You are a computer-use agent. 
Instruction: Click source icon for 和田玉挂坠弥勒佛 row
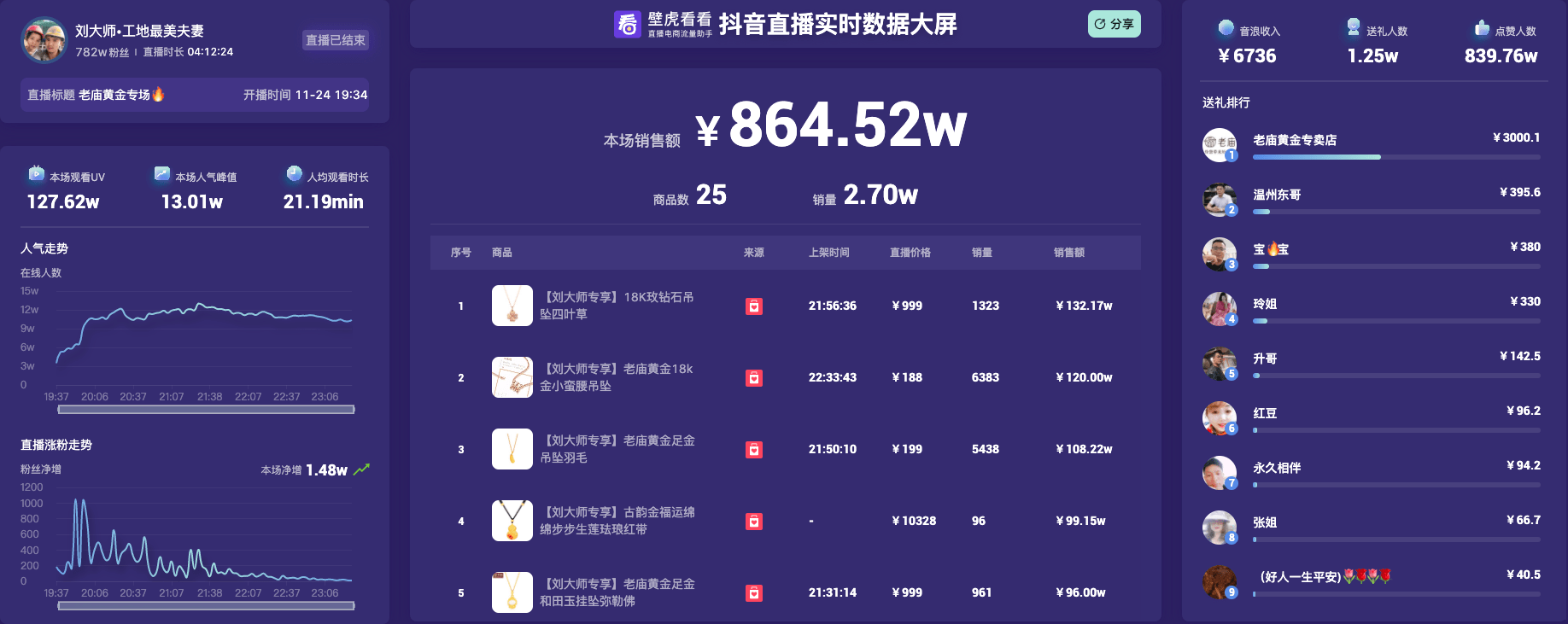(754, 592)
